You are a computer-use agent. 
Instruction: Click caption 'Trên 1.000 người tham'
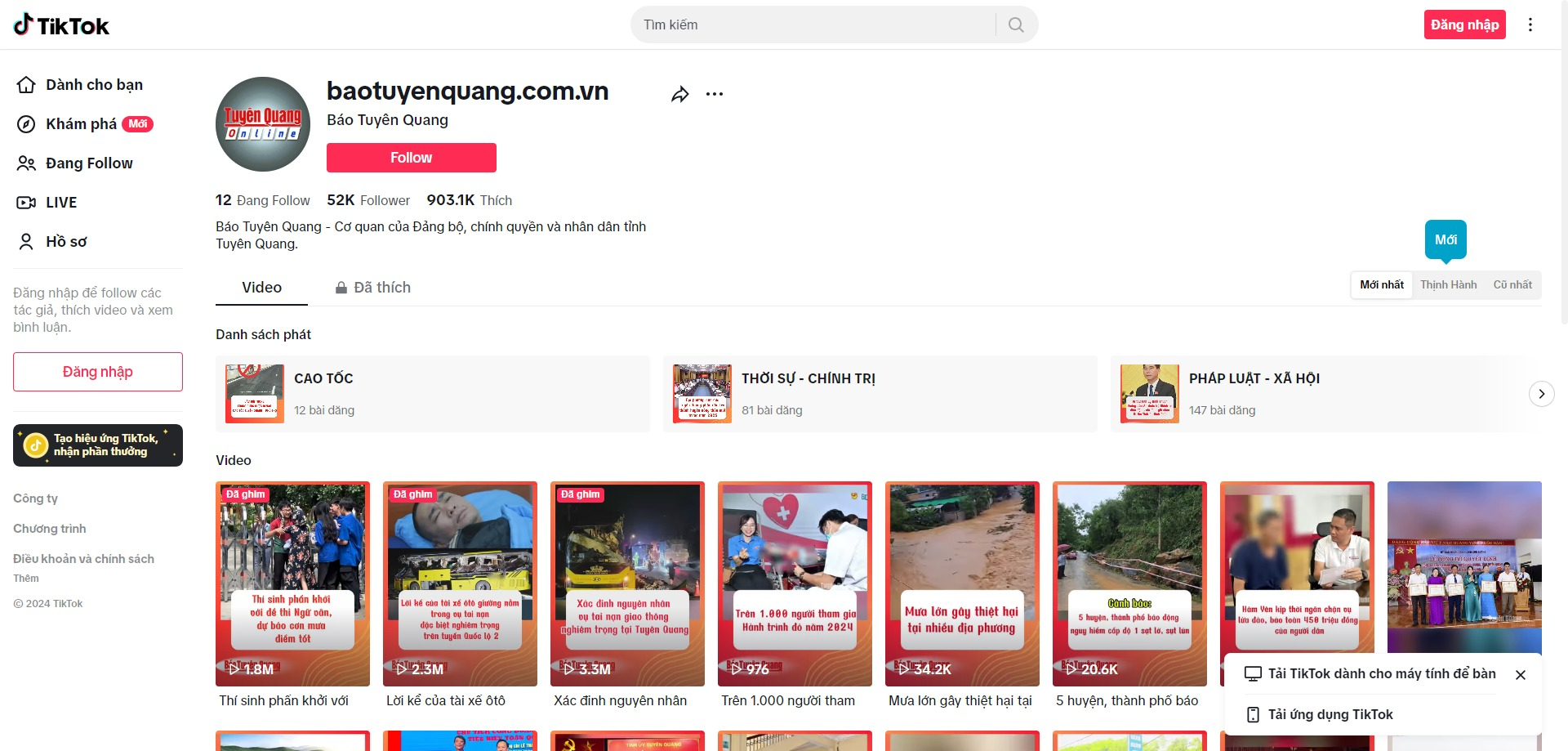point(788,700)
